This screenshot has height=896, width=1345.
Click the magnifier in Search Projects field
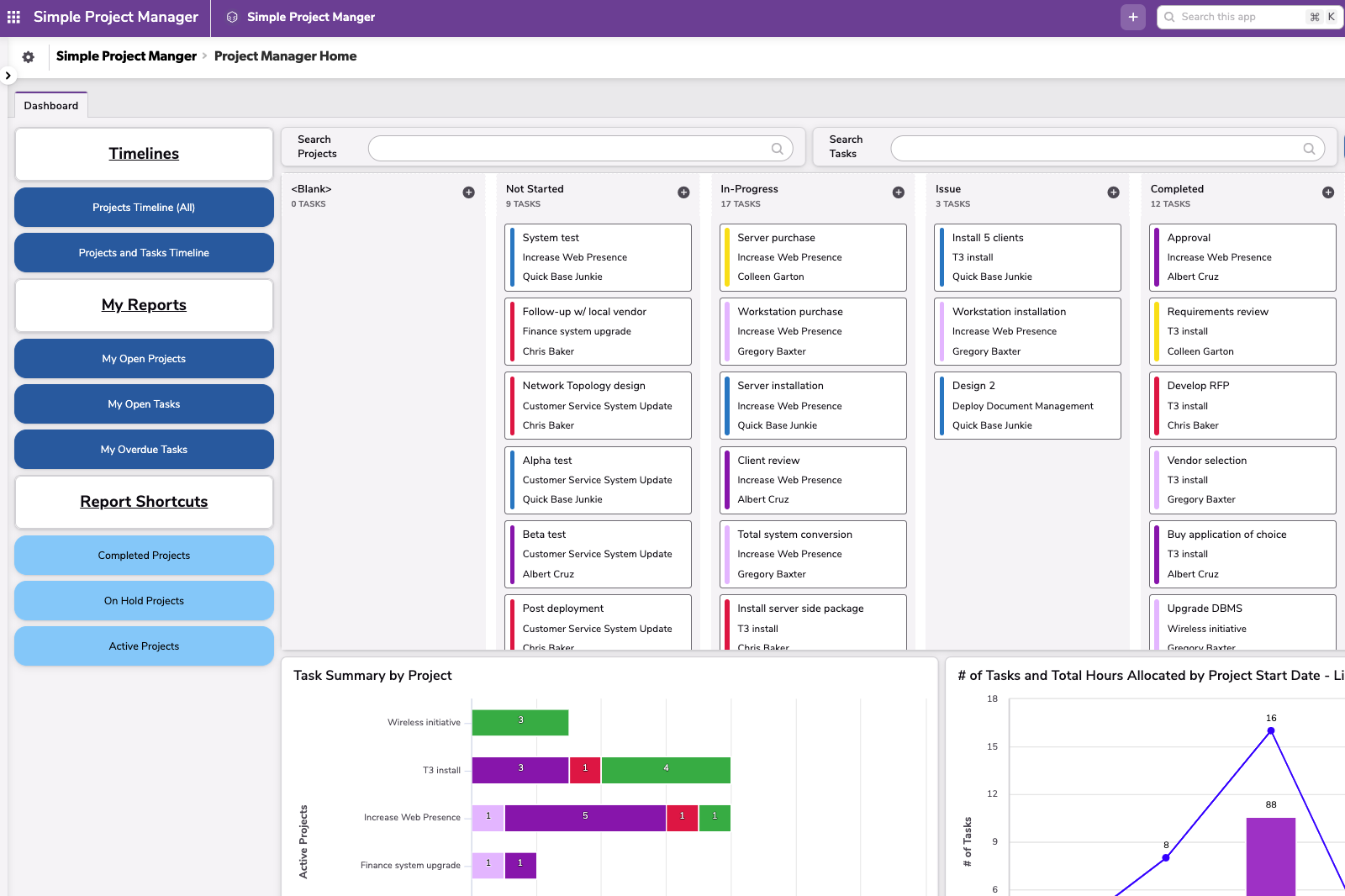(776, 148)
